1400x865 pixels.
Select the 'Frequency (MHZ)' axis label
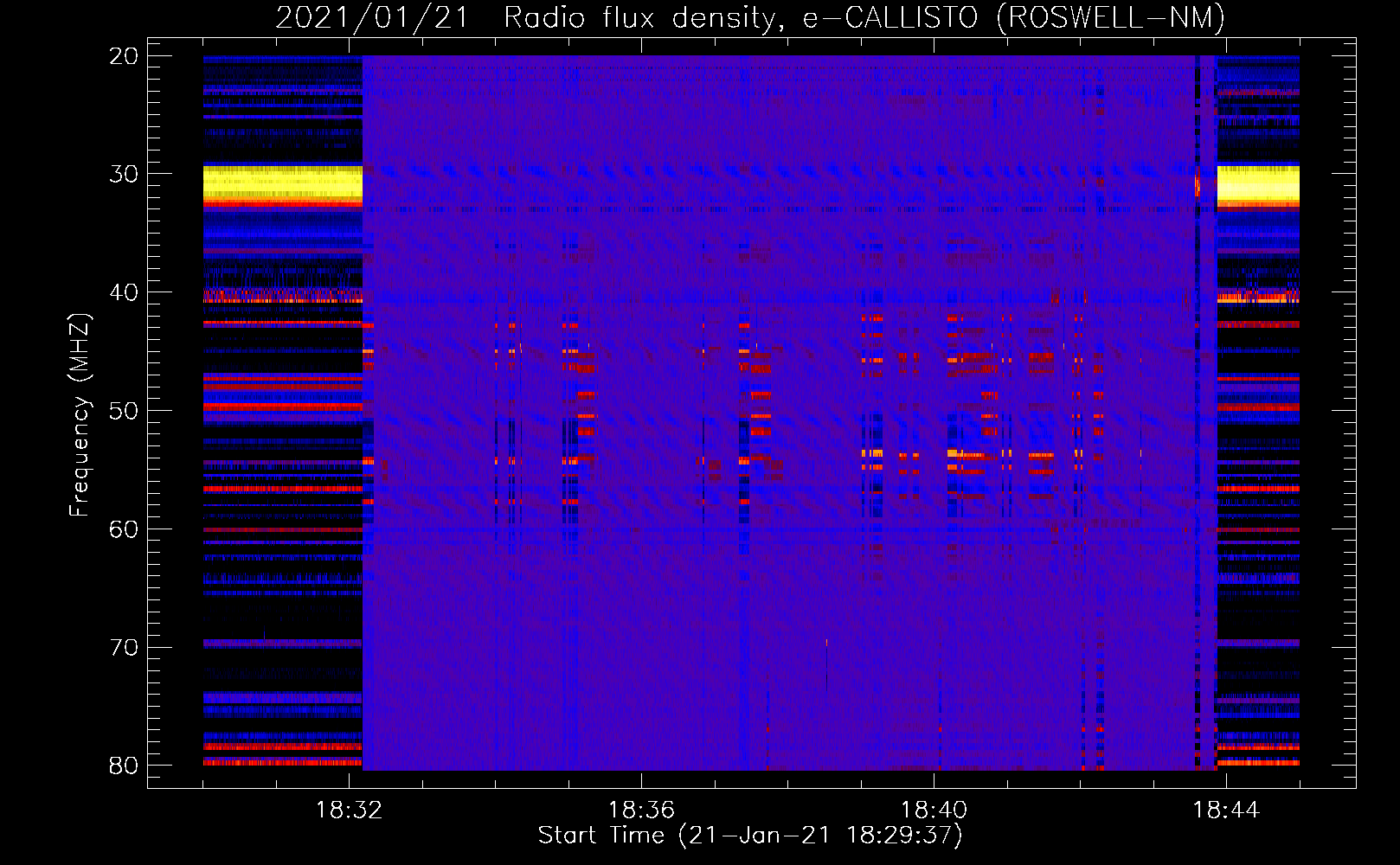tap(79, 414)
